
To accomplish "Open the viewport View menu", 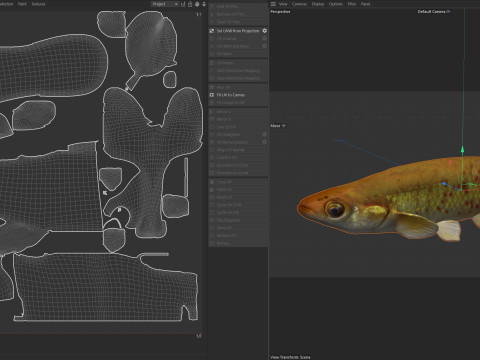I will (x=283, y=4).
